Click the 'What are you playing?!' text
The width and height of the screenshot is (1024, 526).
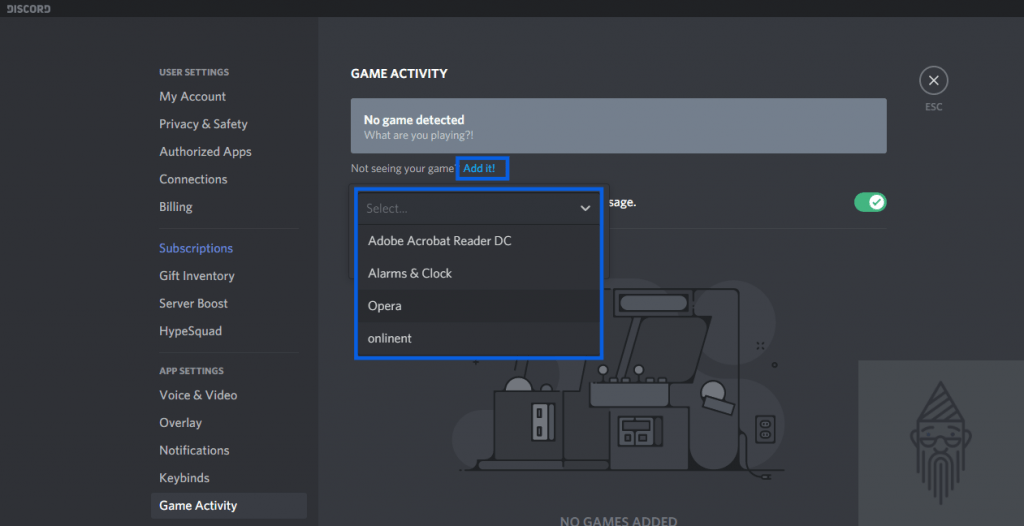pyautogui.click(x=419, y=135)
